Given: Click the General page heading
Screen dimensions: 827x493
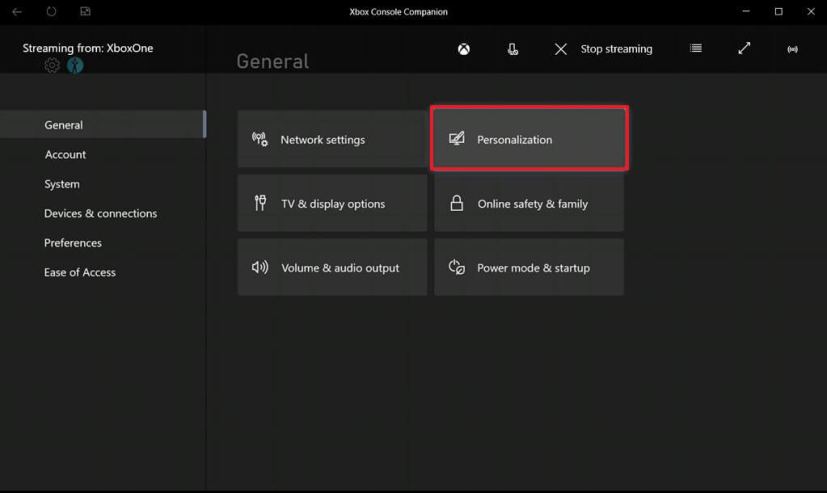Looking at the screenshot, I should [273, 62].
